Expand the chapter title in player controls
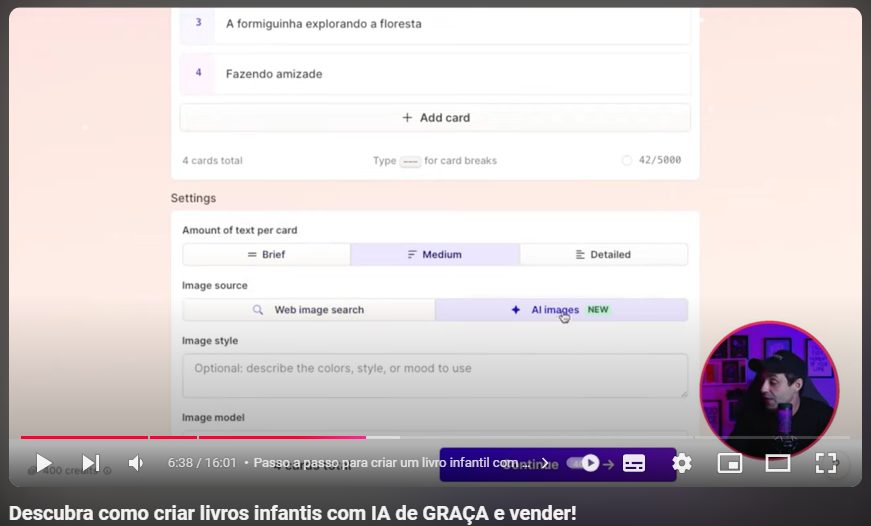The image size is (871, 526). click(x=400, y=463)
